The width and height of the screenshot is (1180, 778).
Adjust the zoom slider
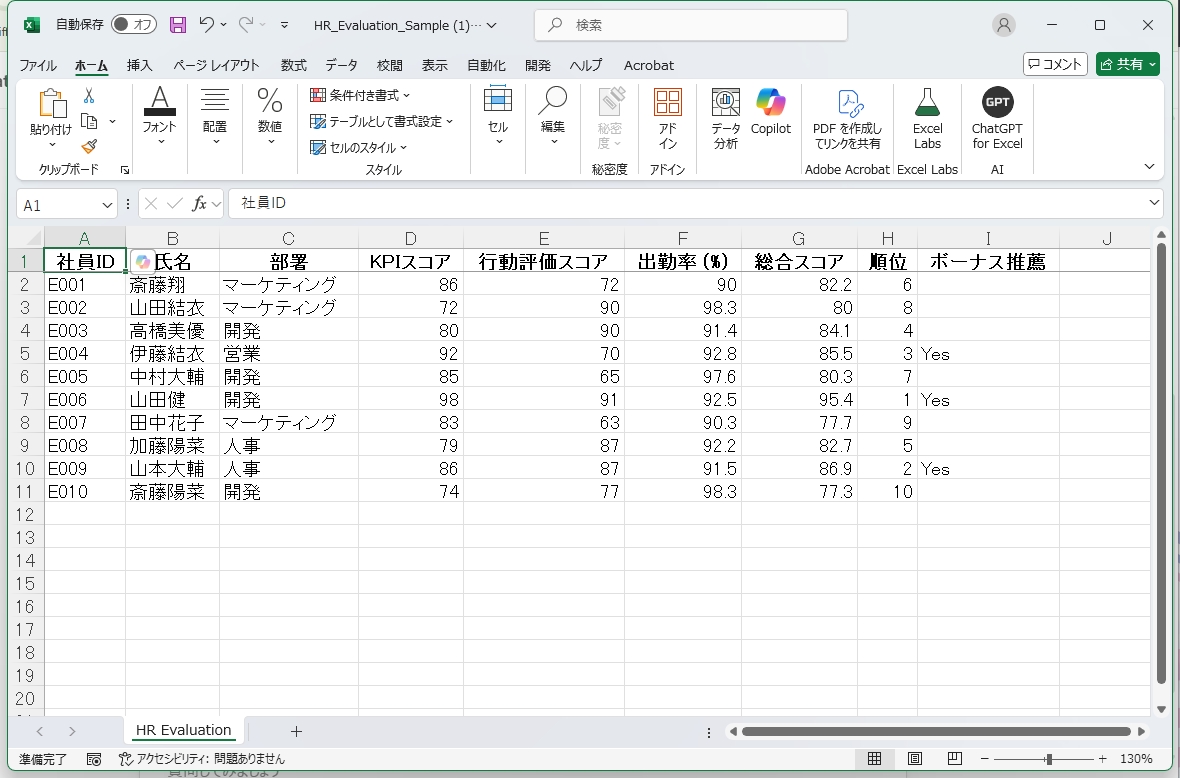pos(1049,759)
